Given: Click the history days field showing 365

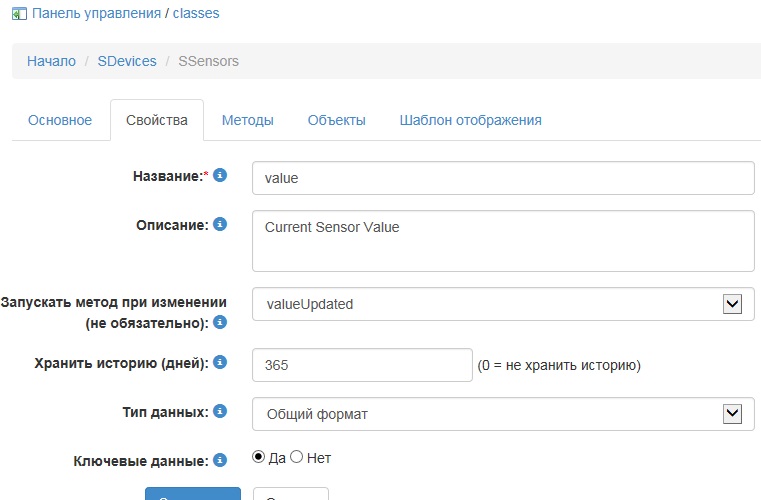Looking at the screenshot, I should 362,365.
